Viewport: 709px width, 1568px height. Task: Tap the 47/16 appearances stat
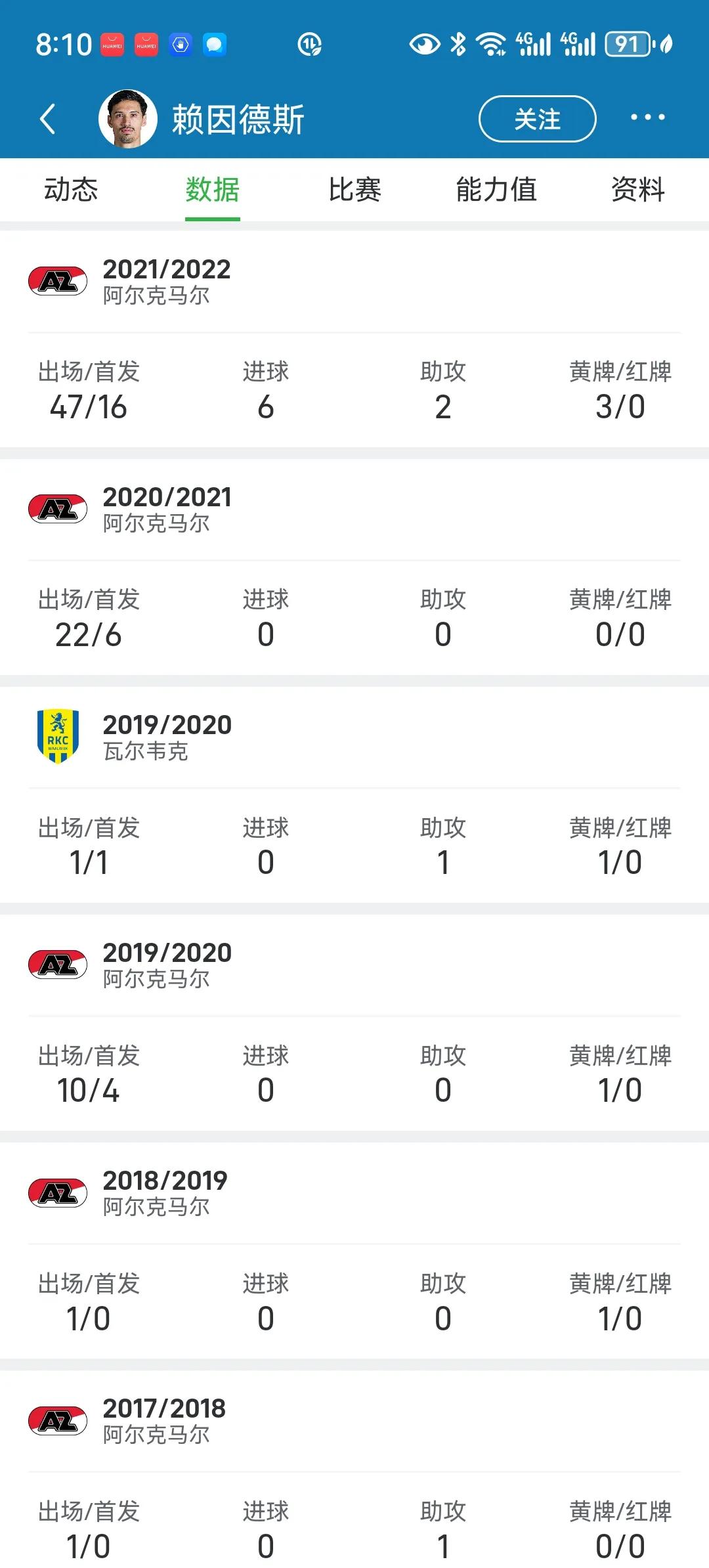89,407
